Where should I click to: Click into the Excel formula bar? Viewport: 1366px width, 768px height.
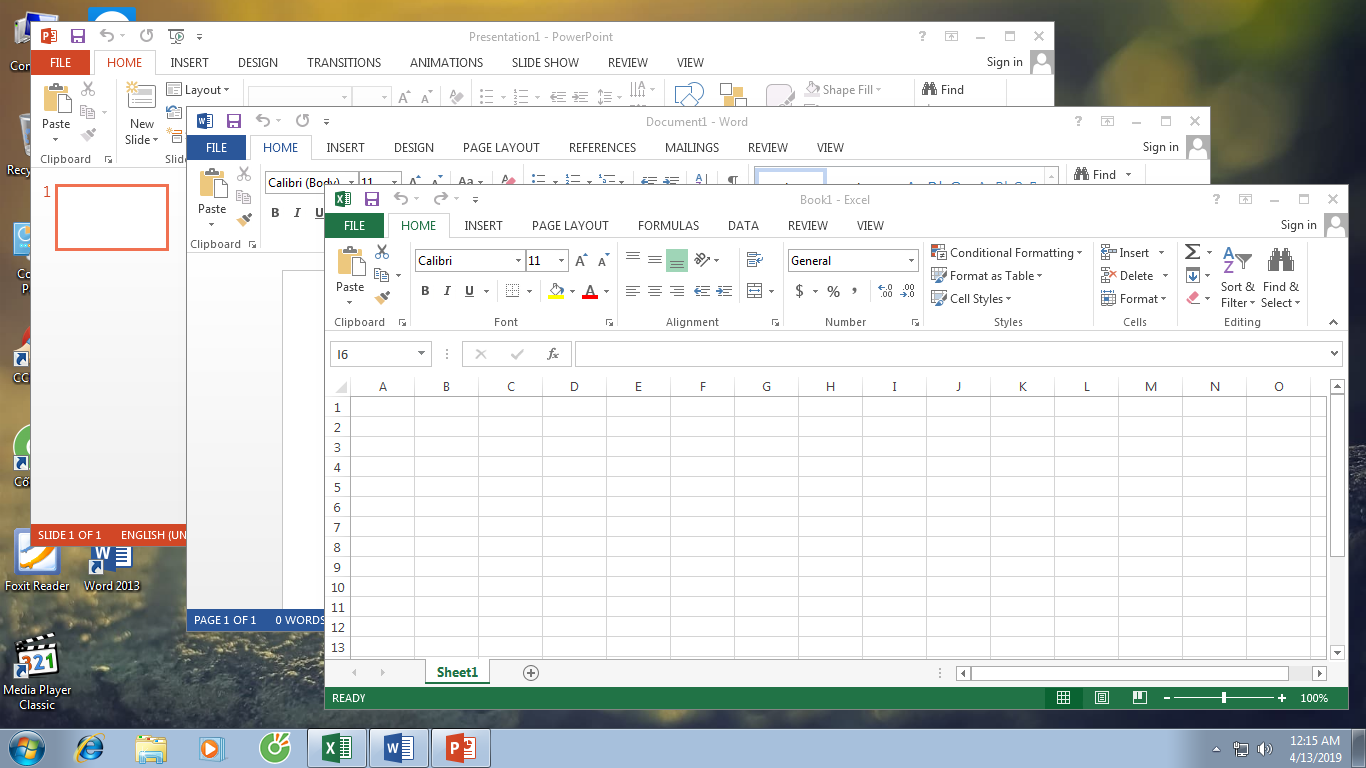(951, 354)
